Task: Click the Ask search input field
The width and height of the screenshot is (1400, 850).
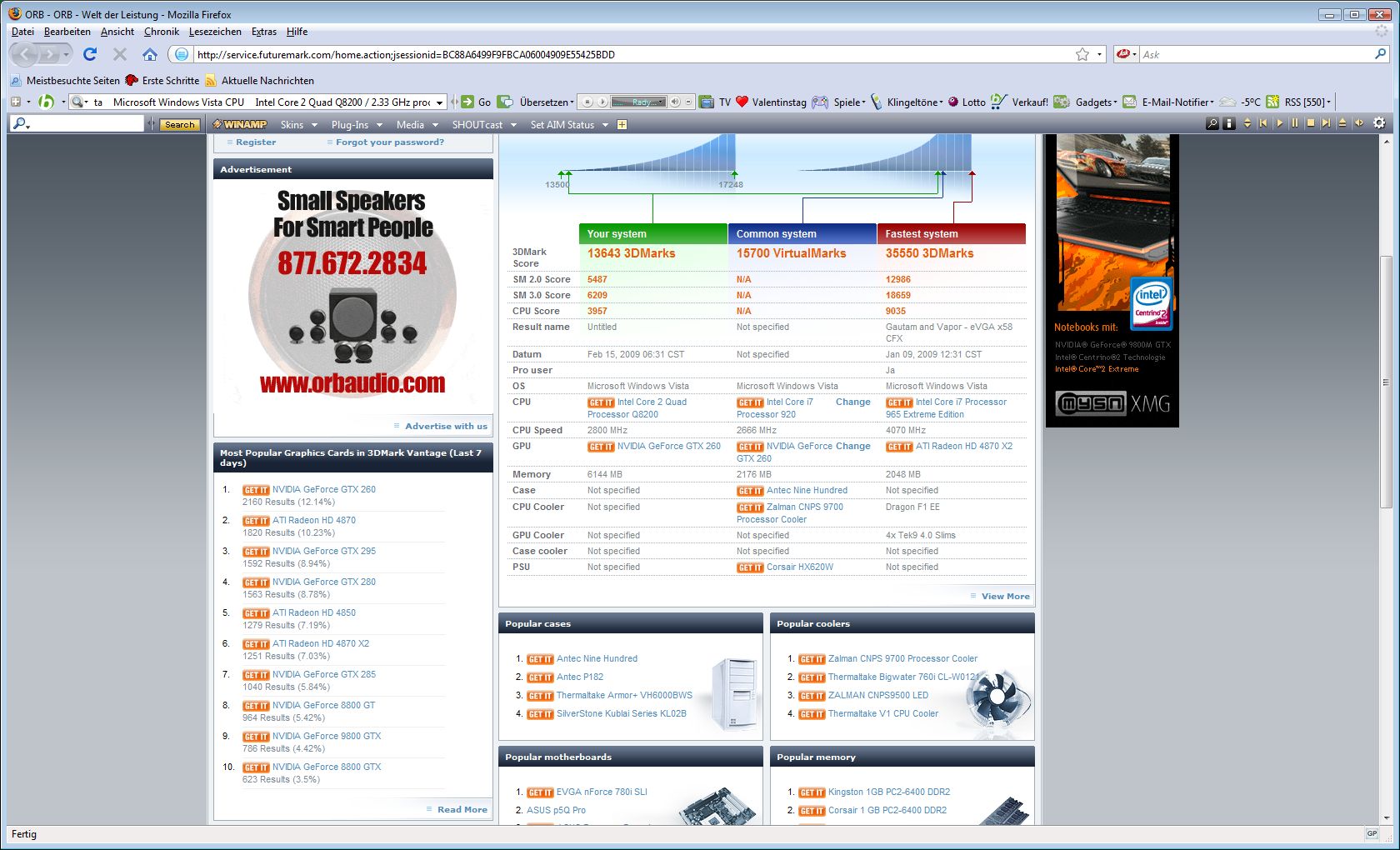Action: (x=1256, y=54)
